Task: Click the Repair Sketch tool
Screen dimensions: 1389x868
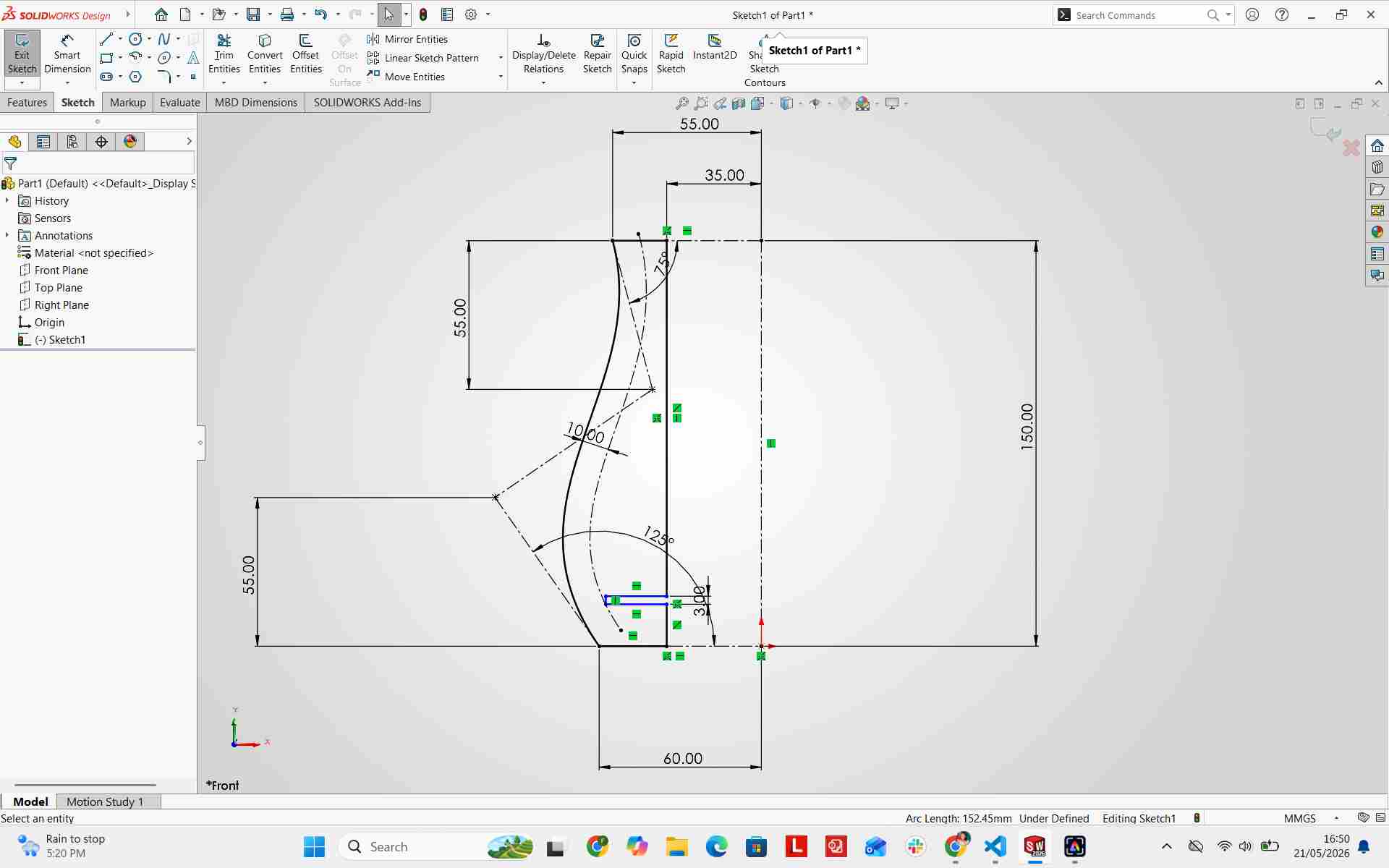Action: [598, 54]
